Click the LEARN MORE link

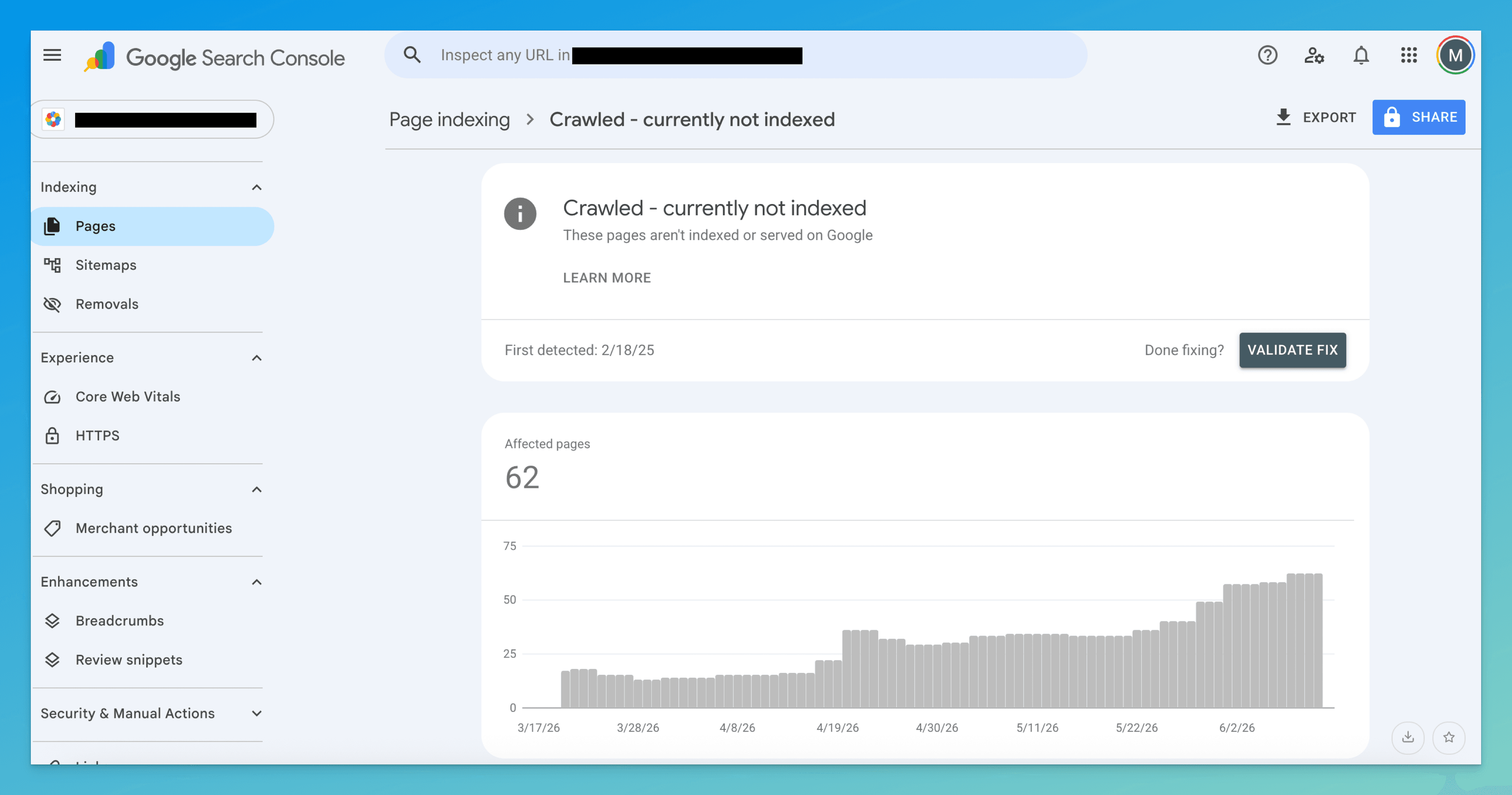pyautogui.click(x=607, y=278)
